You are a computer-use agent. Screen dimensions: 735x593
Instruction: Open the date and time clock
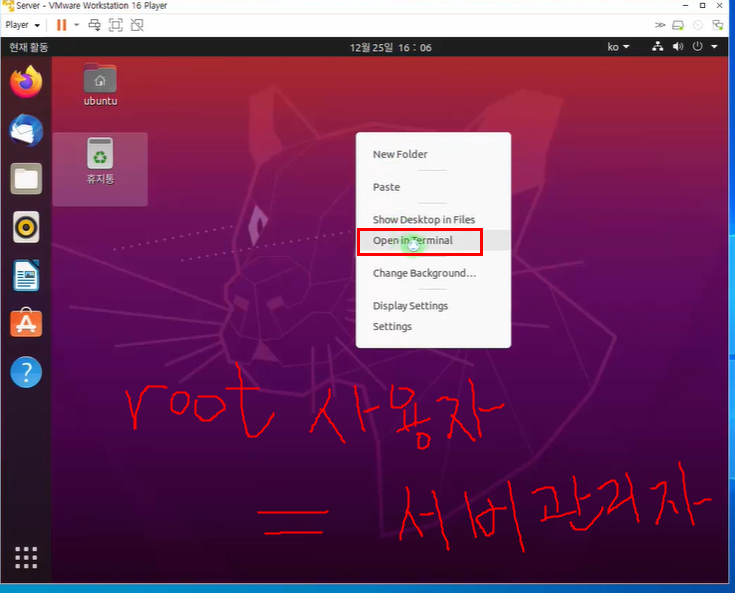coord(390,47)
